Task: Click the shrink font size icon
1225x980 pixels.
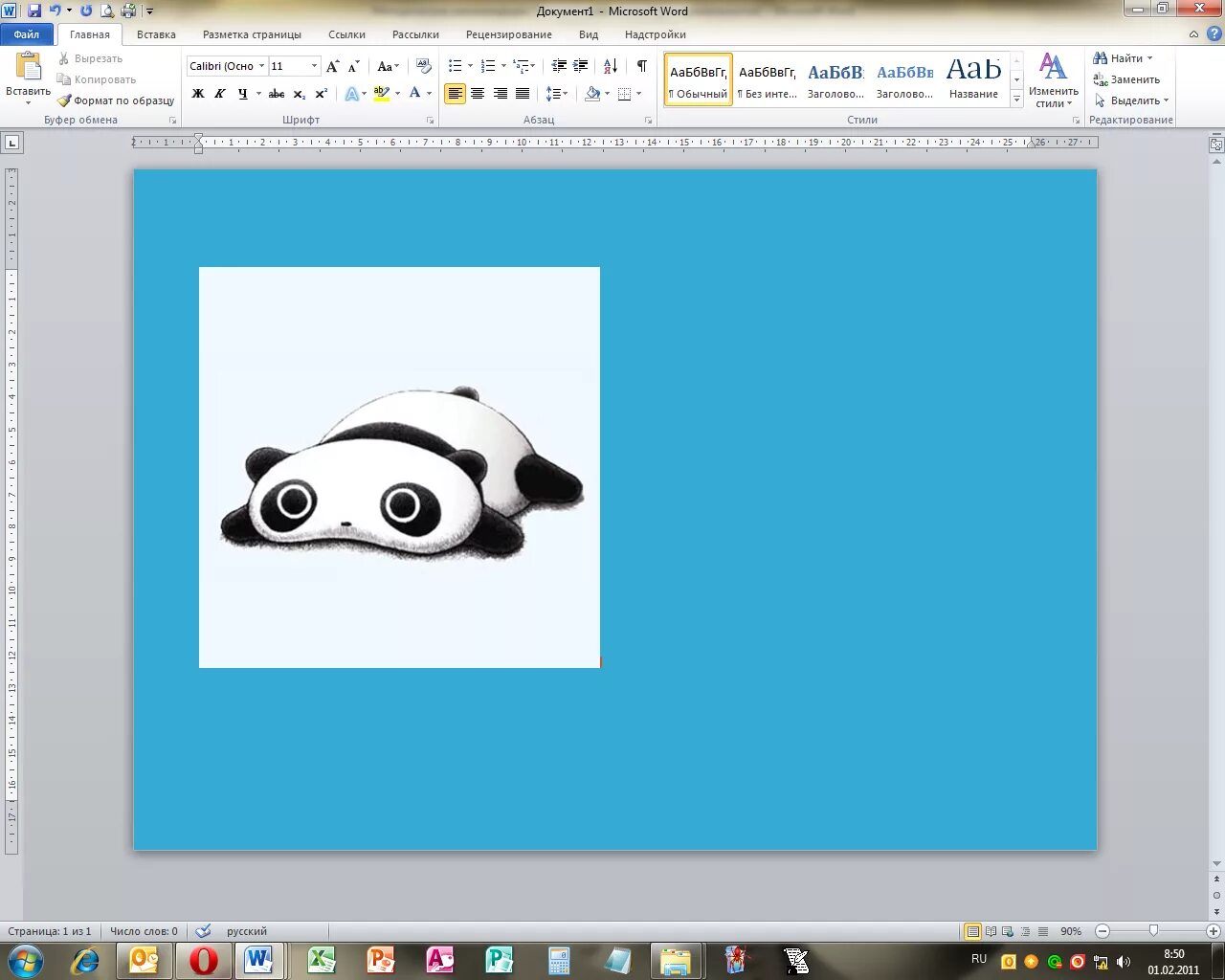Action: click(353, 66)
